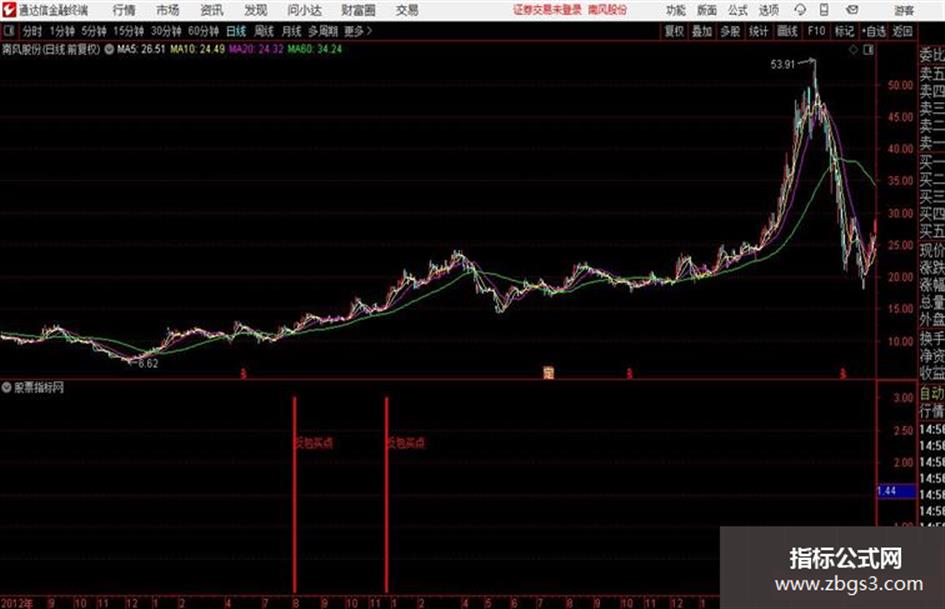Click the 多股 multi-stock toolbar button
The height and width of the screenshot is (609, 945).
730,31
